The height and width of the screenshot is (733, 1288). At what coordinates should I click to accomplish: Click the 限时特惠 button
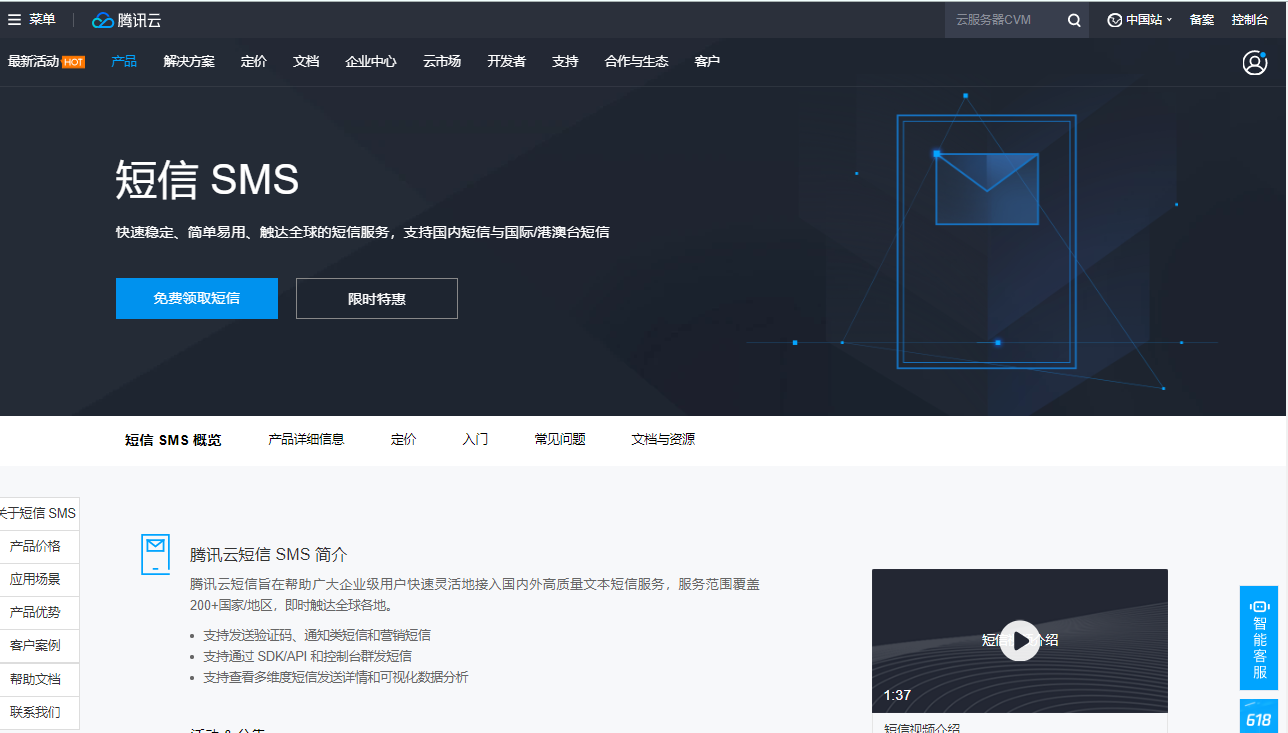pyautogui.click(x=376, y=299)
